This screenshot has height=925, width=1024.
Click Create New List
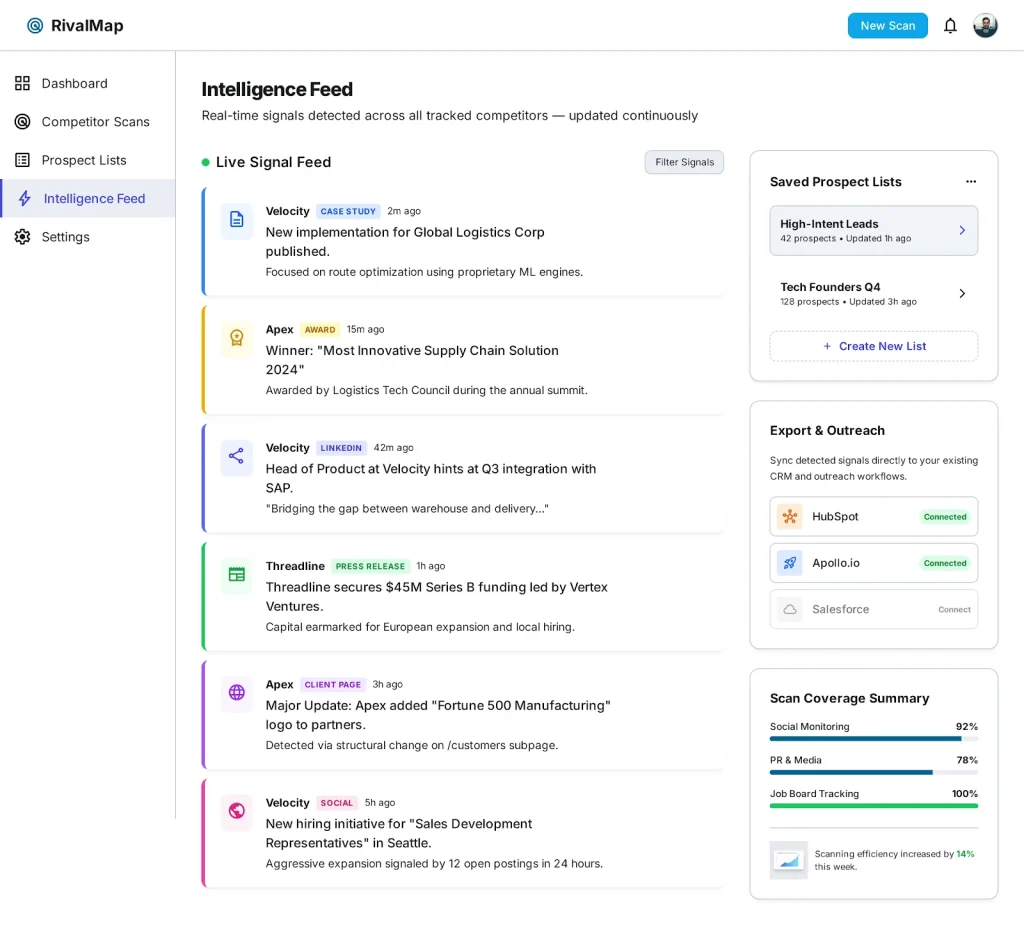(874, 346)
